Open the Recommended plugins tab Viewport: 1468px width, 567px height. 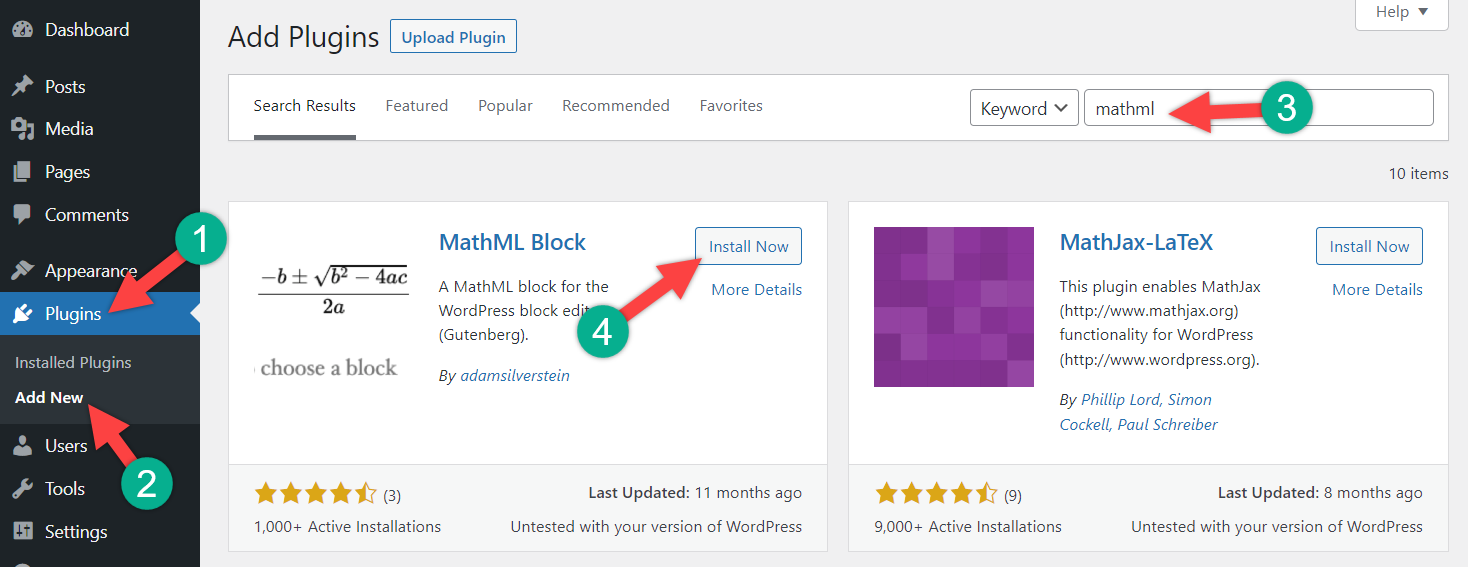click(x=615, y=106)
